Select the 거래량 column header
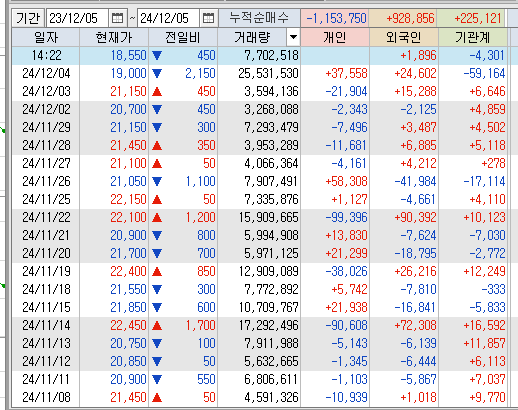The height and width of the screenshot is (410, 518). tap(252, 37)
